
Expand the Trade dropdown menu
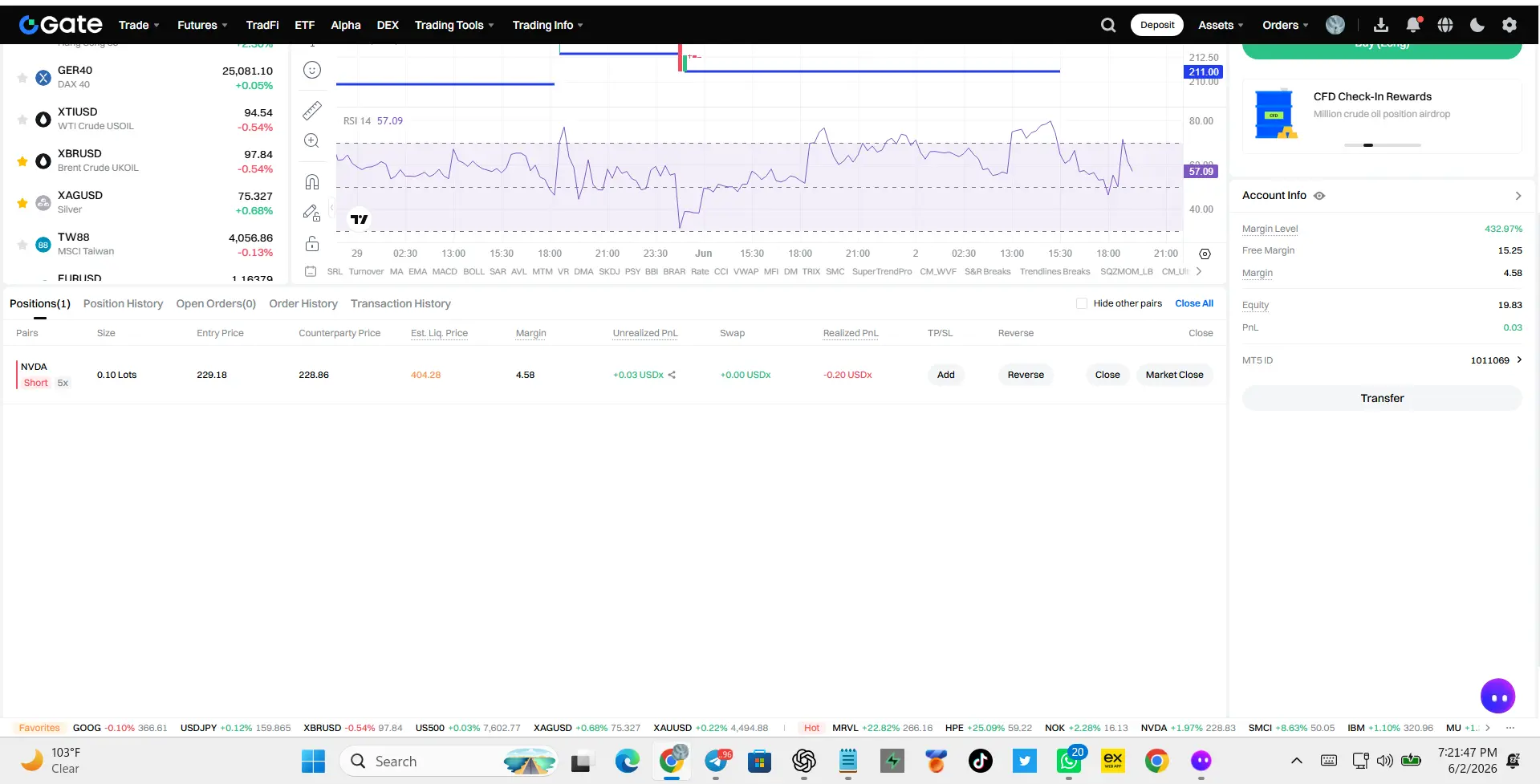(x=139, y=25)
